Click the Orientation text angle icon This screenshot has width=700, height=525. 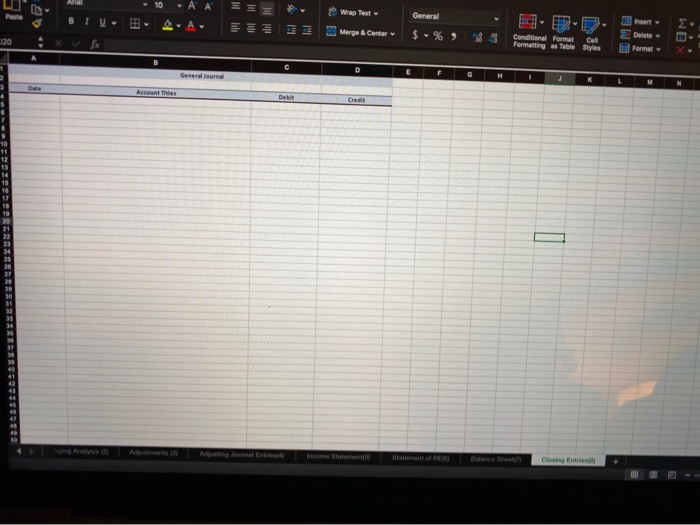tap(292, 9)
